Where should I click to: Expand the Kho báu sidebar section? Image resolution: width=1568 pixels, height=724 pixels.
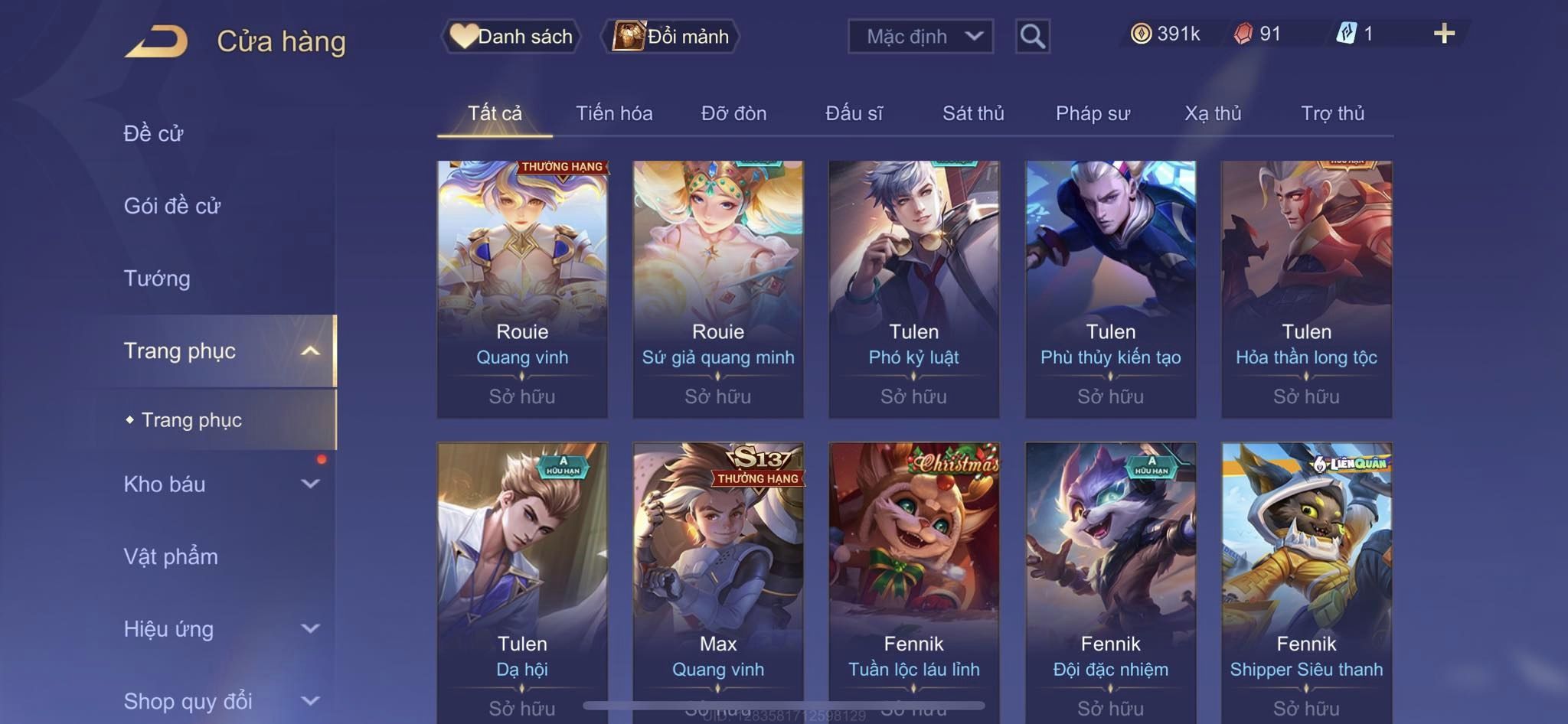(309, 484)
